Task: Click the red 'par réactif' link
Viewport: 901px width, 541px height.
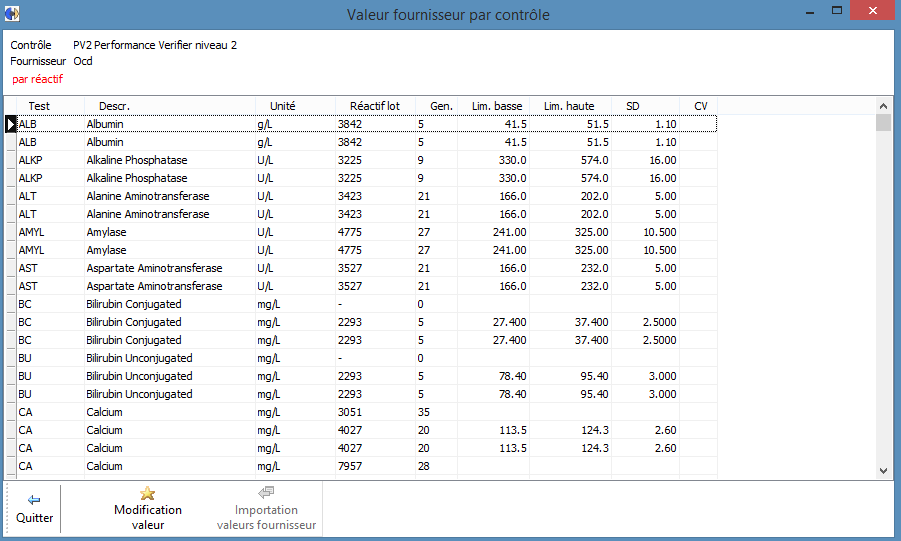Action: [37, 79]
